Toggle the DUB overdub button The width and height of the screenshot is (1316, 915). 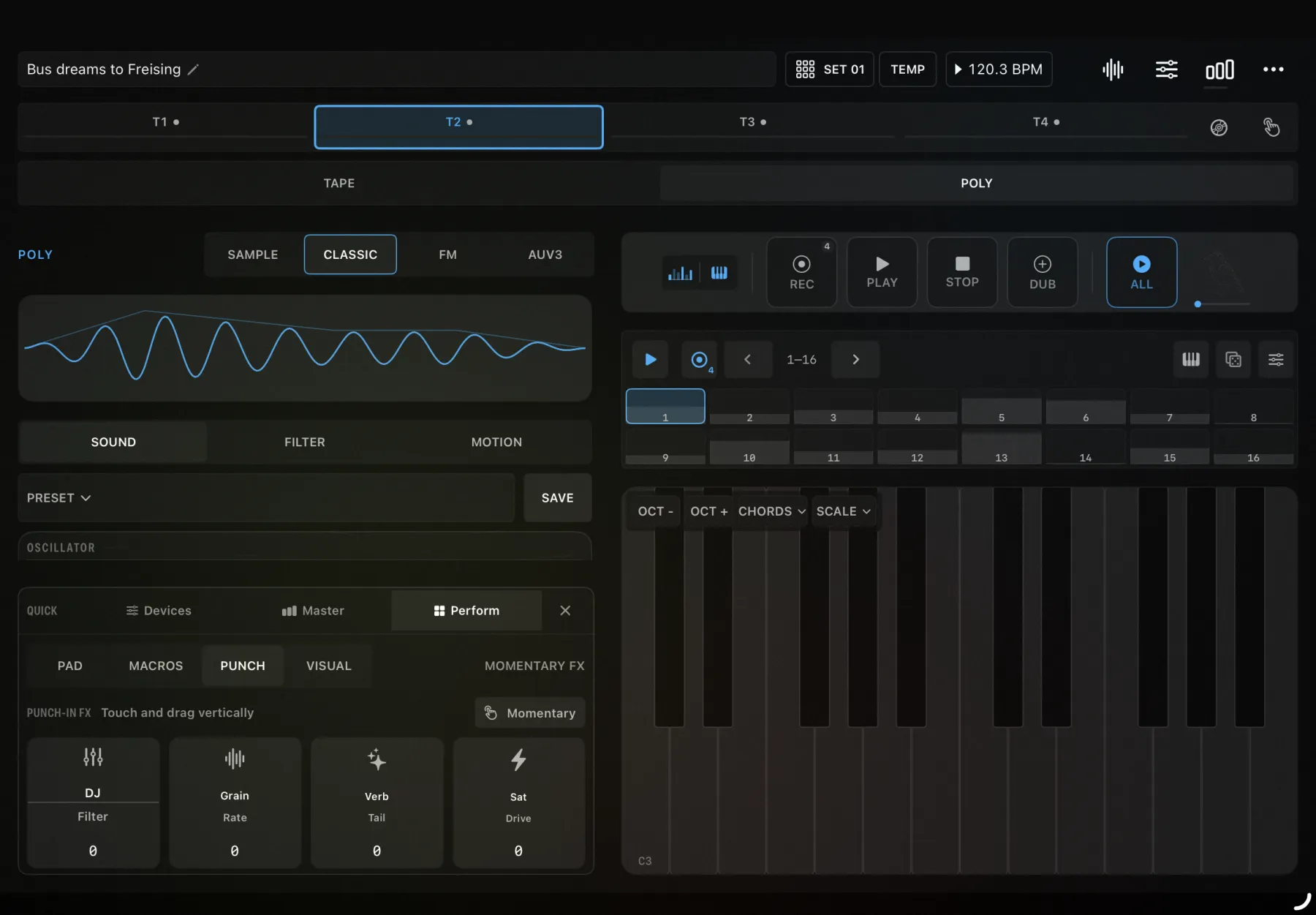tap(1043, 272)
